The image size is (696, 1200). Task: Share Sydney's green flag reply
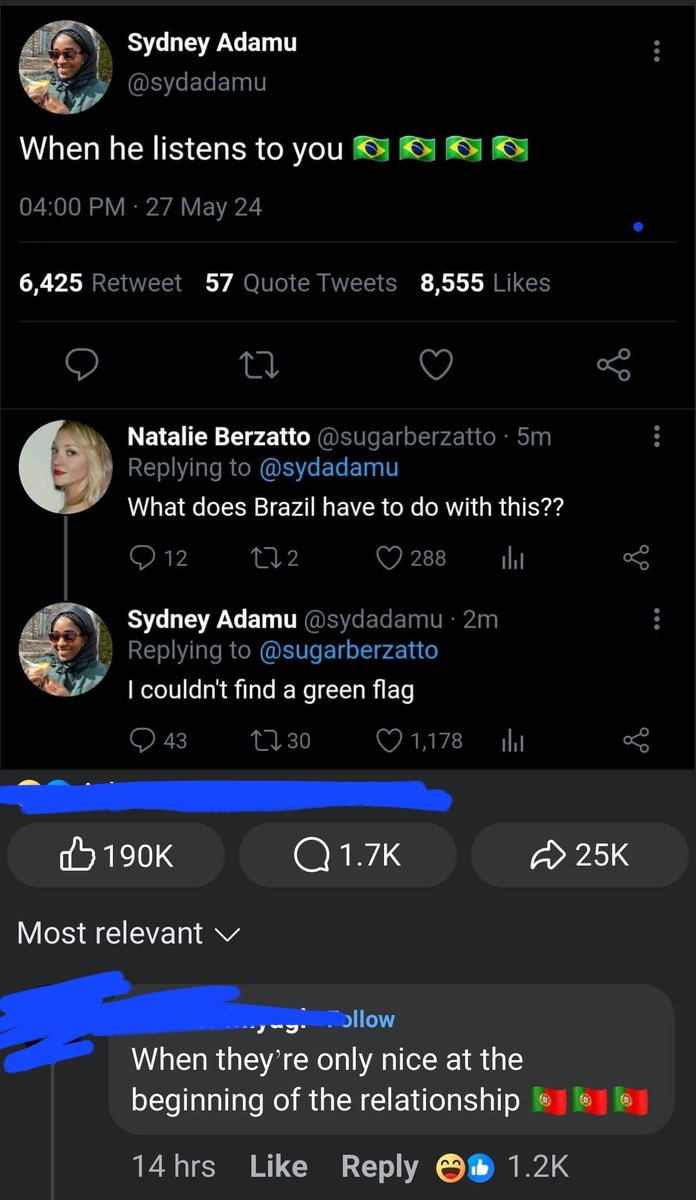coord(636,740)
